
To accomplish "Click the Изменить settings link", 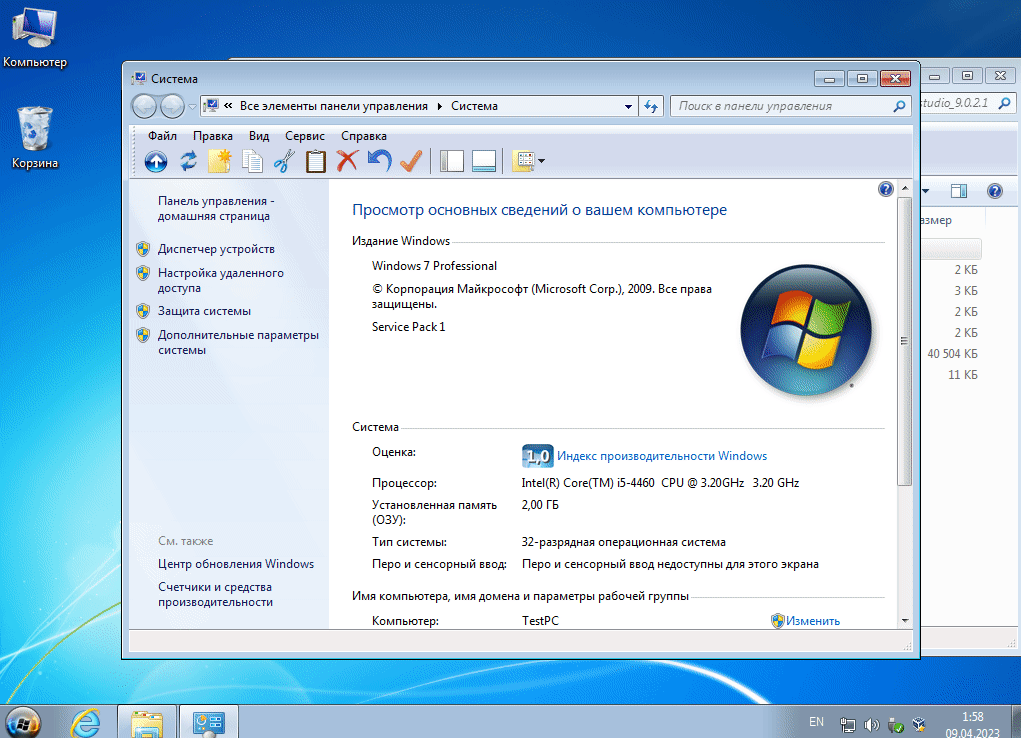I will pyautogui.click(x=813, y=621).
